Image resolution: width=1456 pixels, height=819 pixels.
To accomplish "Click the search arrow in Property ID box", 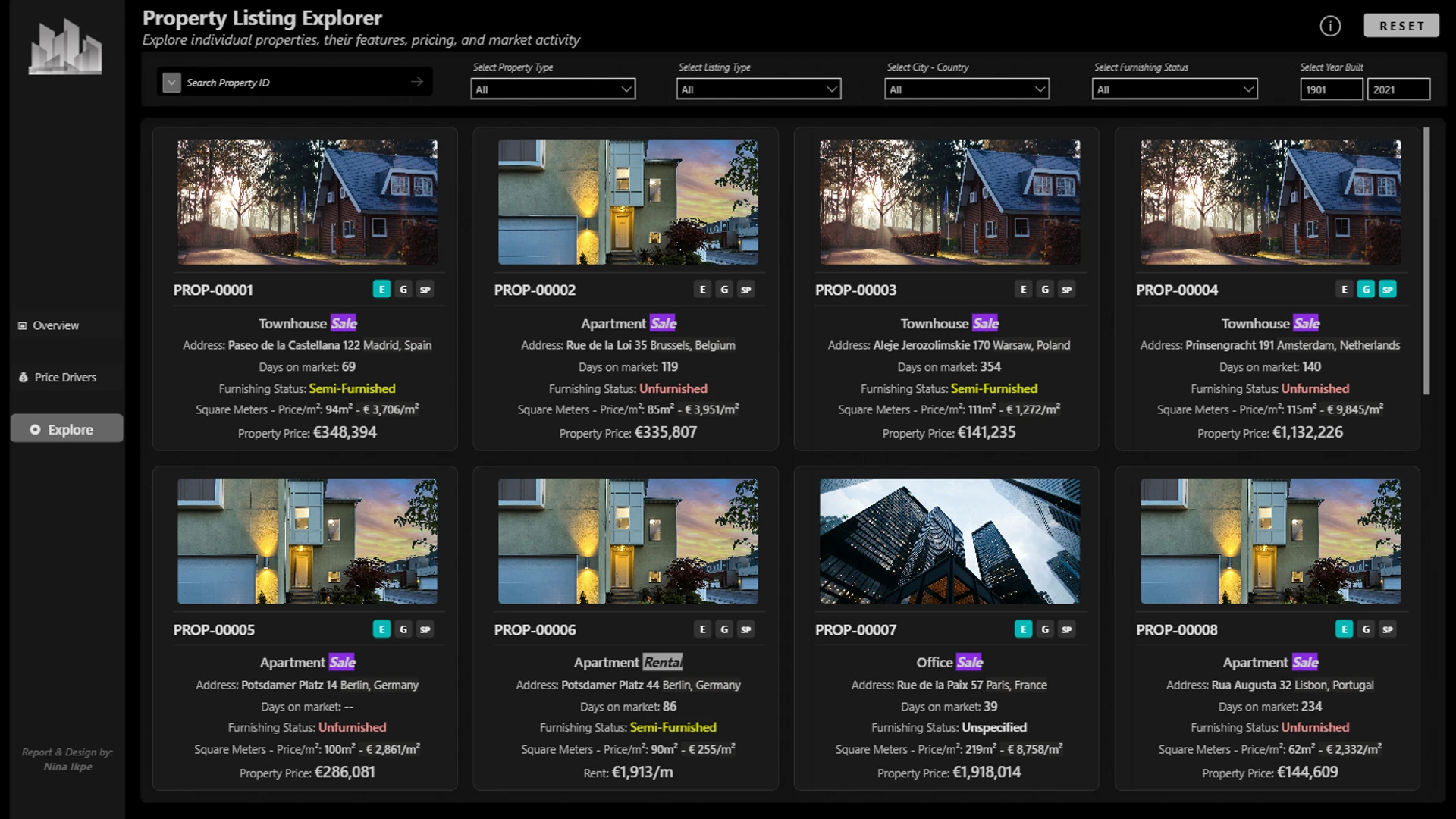I will [x=416, y=82].
